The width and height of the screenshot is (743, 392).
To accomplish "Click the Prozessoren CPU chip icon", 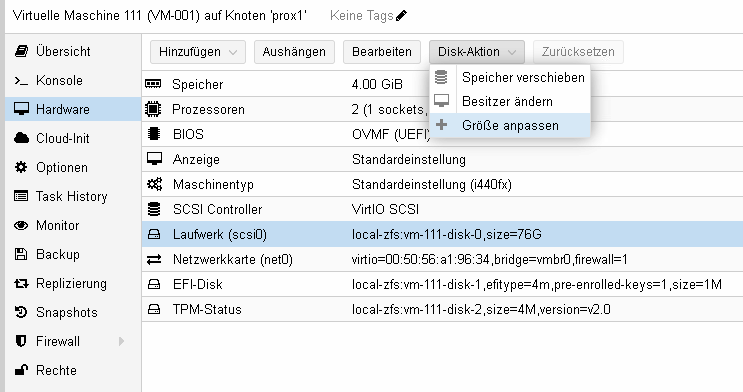I will click(153, 109).
